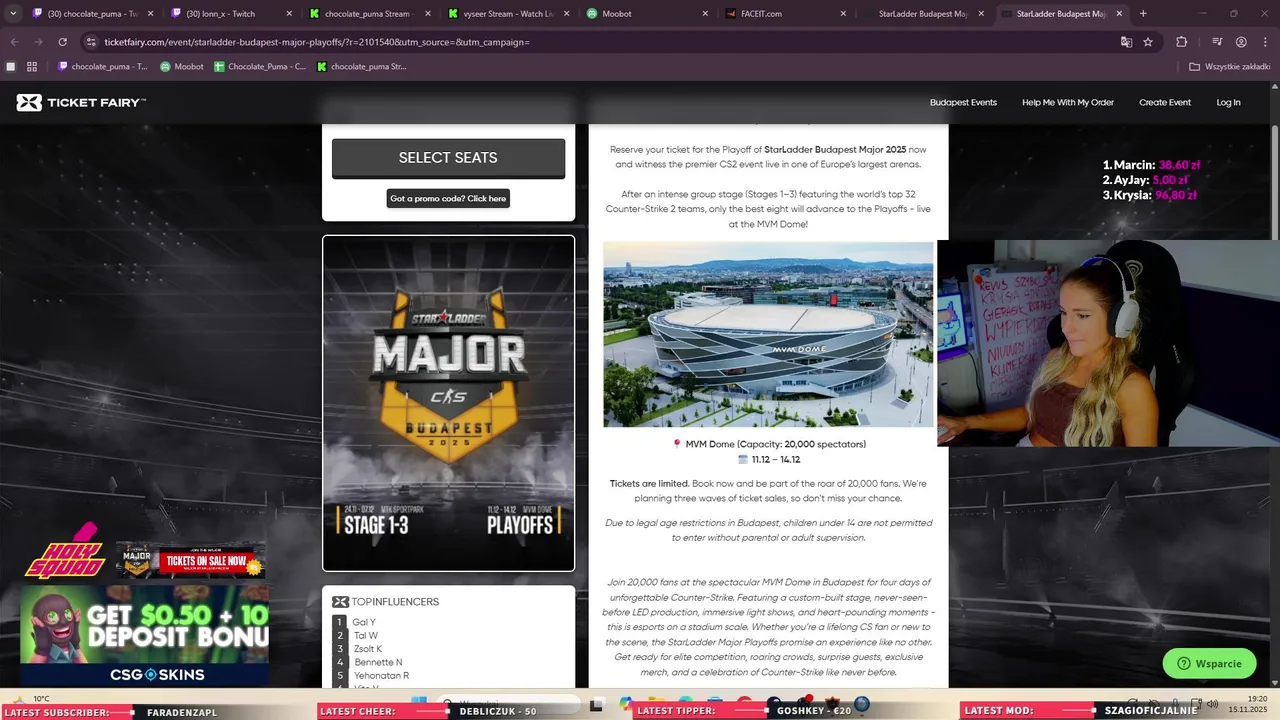
Task: Open Help Me With My Order
Action: (x=1067, y=102)
